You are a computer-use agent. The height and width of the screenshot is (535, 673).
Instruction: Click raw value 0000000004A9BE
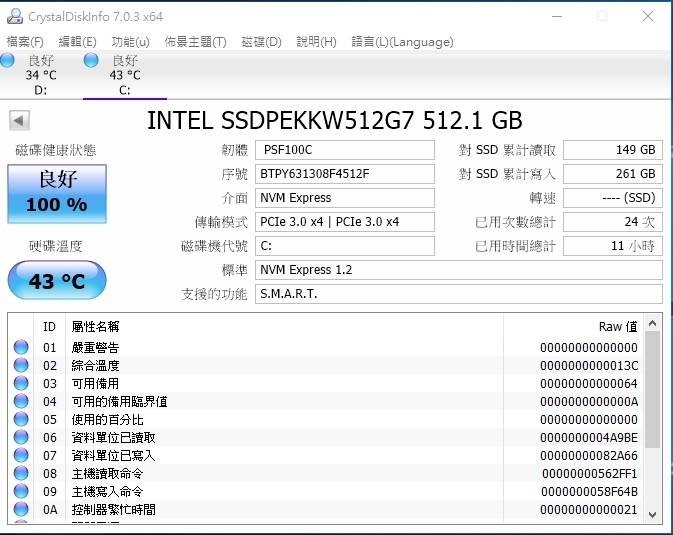click(x=589, y=438)
